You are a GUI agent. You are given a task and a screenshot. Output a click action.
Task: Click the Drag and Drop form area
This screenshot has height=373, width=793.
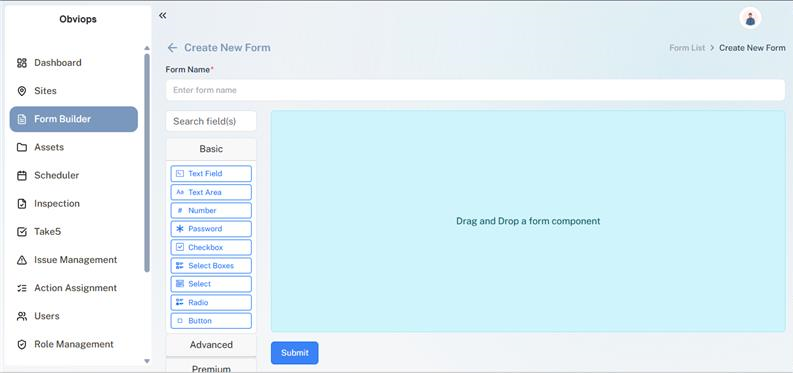pyautogui.click(x=528, y=221)
